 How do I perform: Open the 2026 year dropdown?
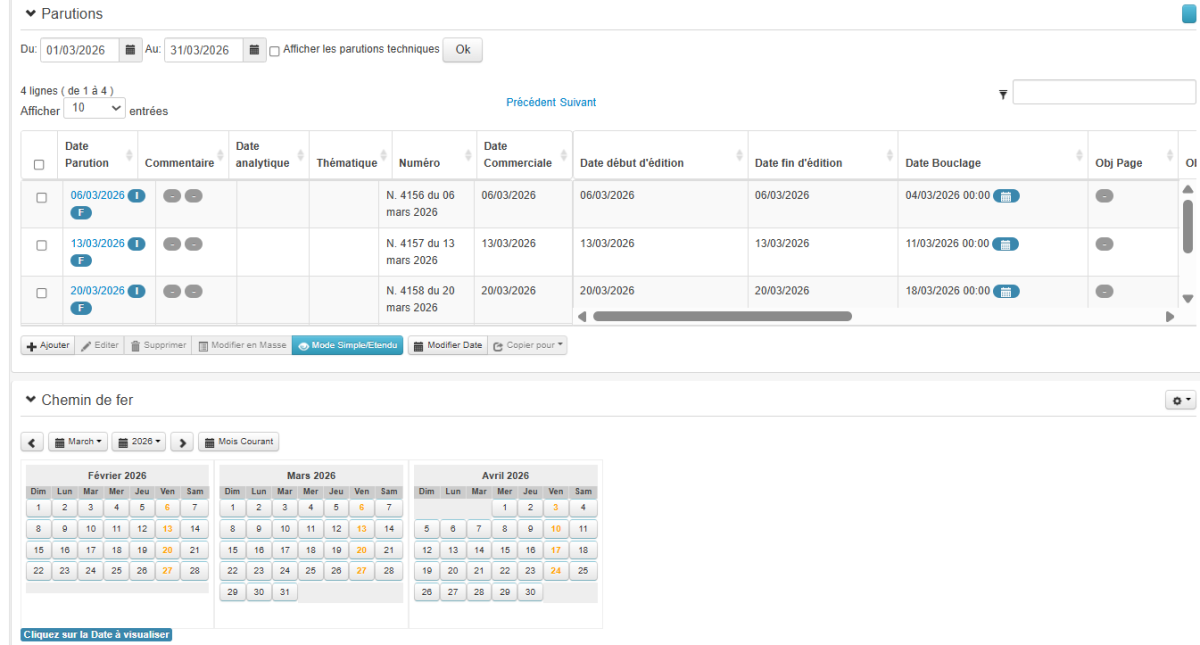[139, 441]
